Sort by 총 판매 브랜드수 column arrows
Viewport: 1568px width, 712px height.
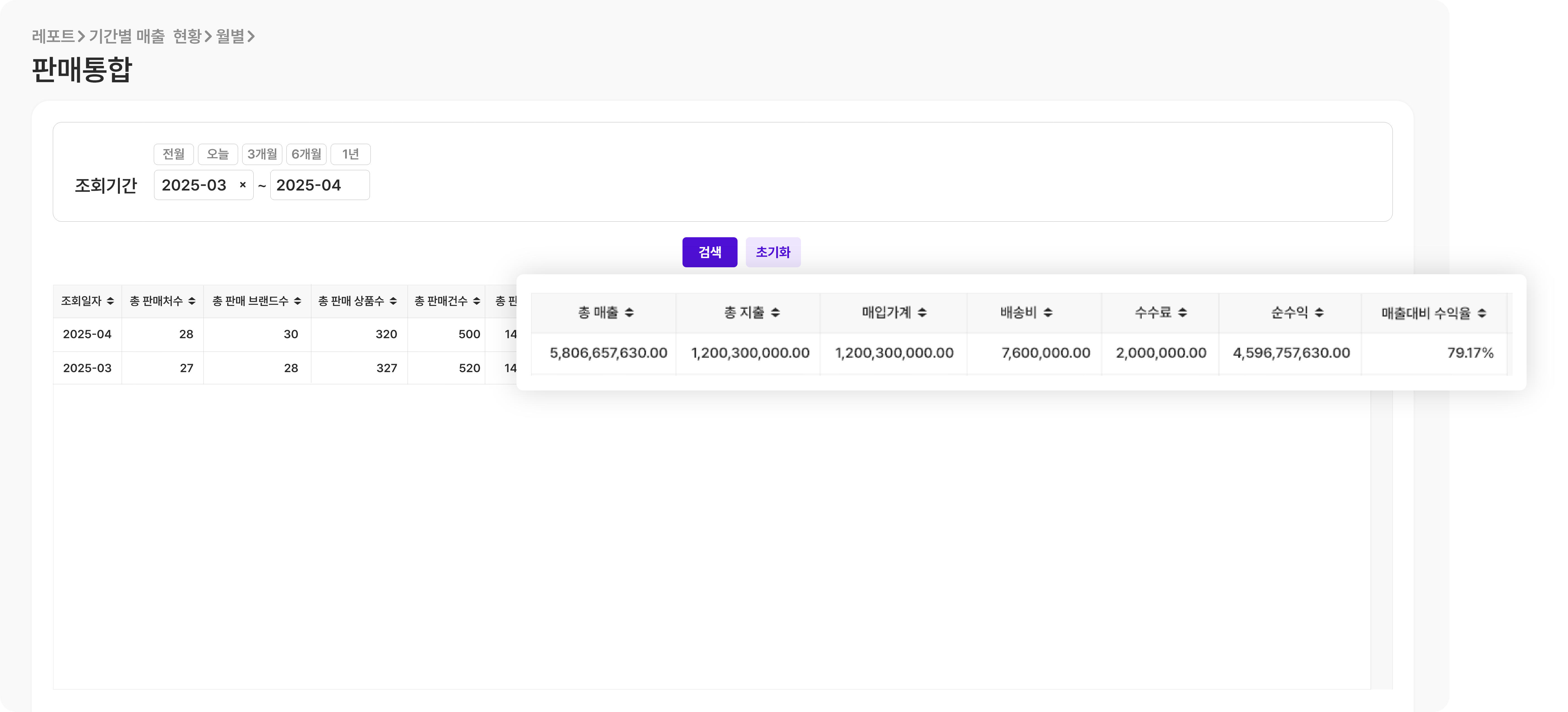[x=298, y=301]
